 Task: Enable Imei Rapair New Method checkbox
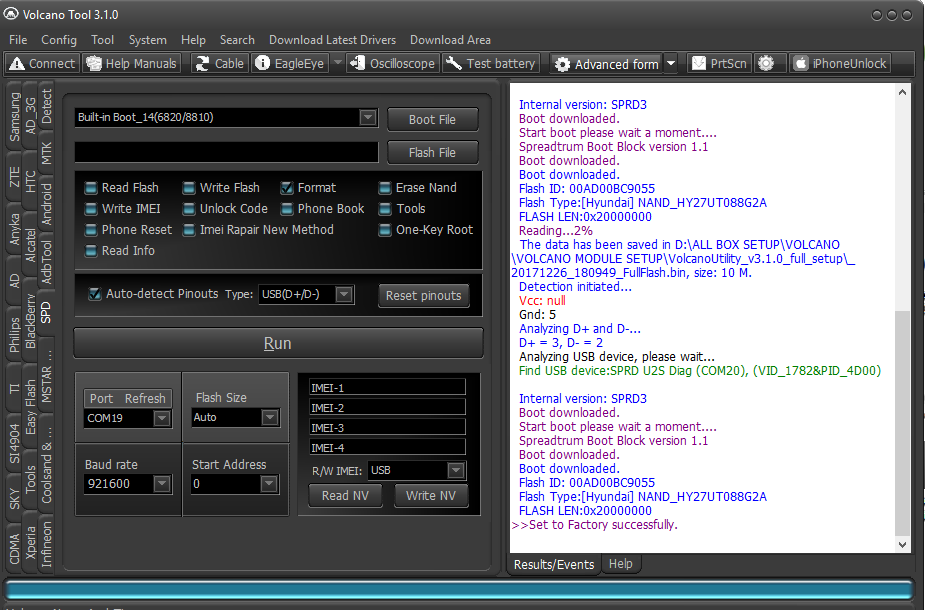(189, 230)
